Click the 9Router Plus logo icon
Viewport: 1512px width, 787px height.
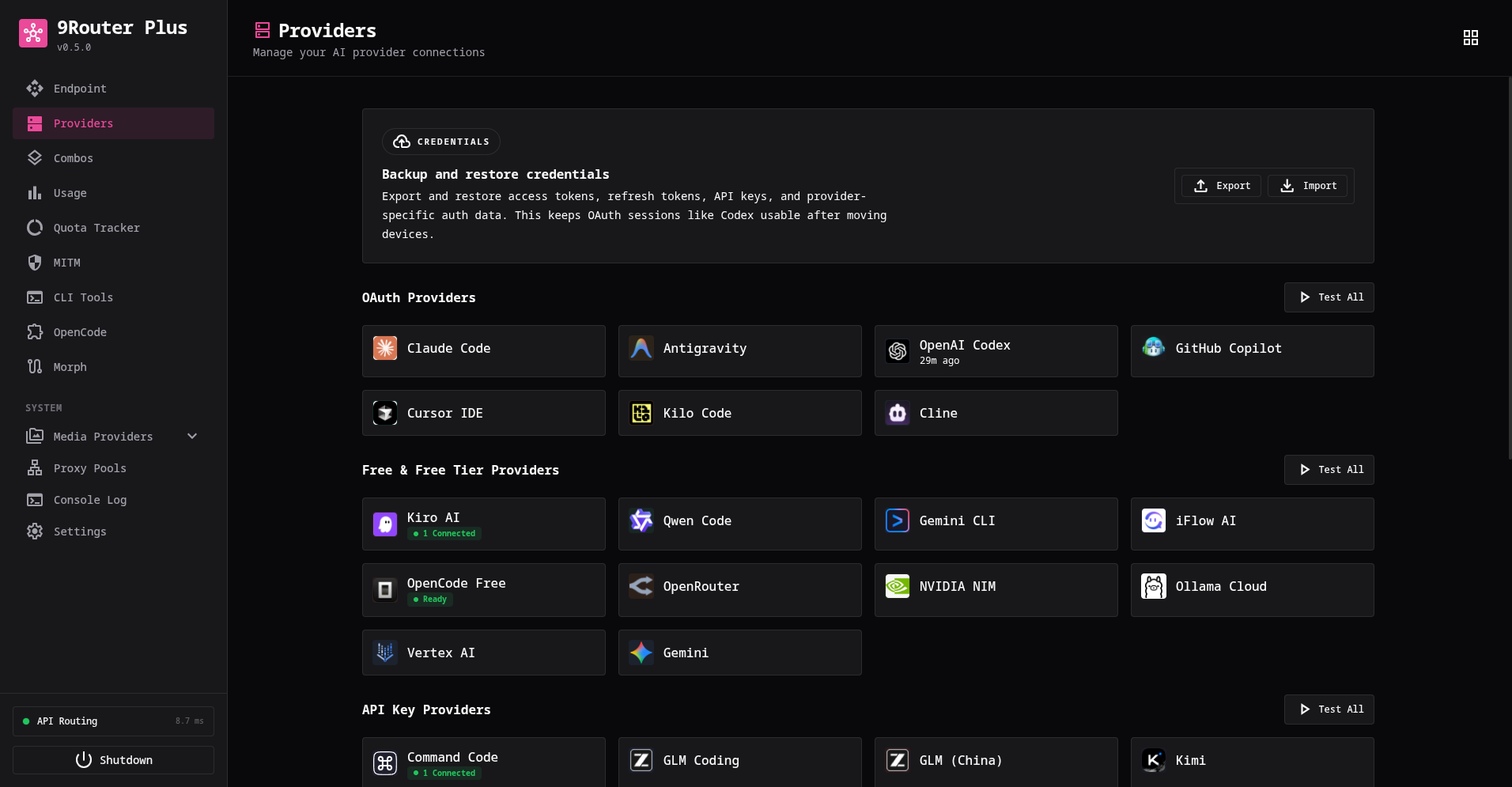pyautogui.click(x=33, y=33)
